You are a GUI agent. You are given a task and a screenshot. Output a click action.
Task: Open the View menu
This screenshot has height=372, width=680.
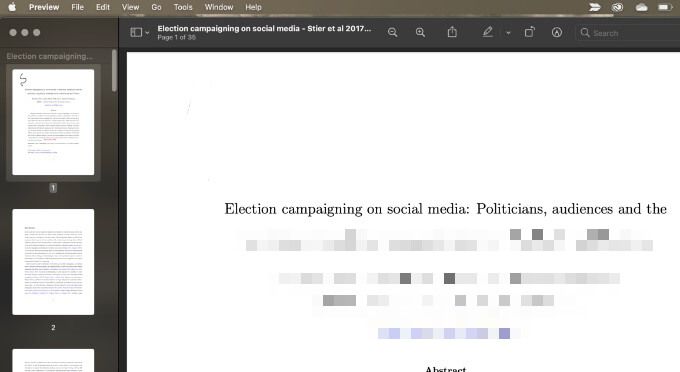tap(130, 7)
